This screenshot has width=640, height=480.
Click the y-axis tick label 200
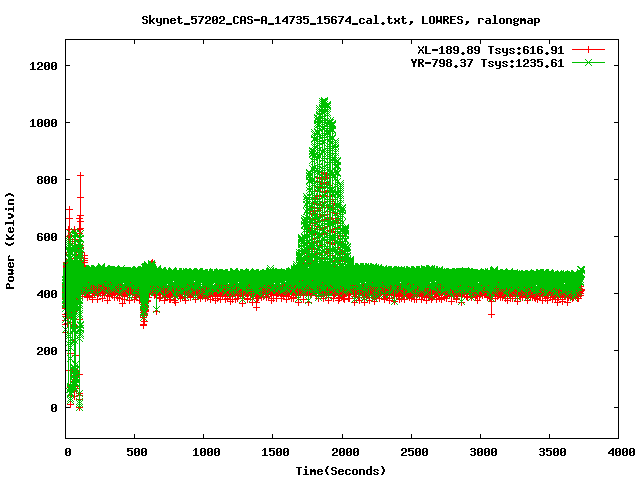coord(47,351)
